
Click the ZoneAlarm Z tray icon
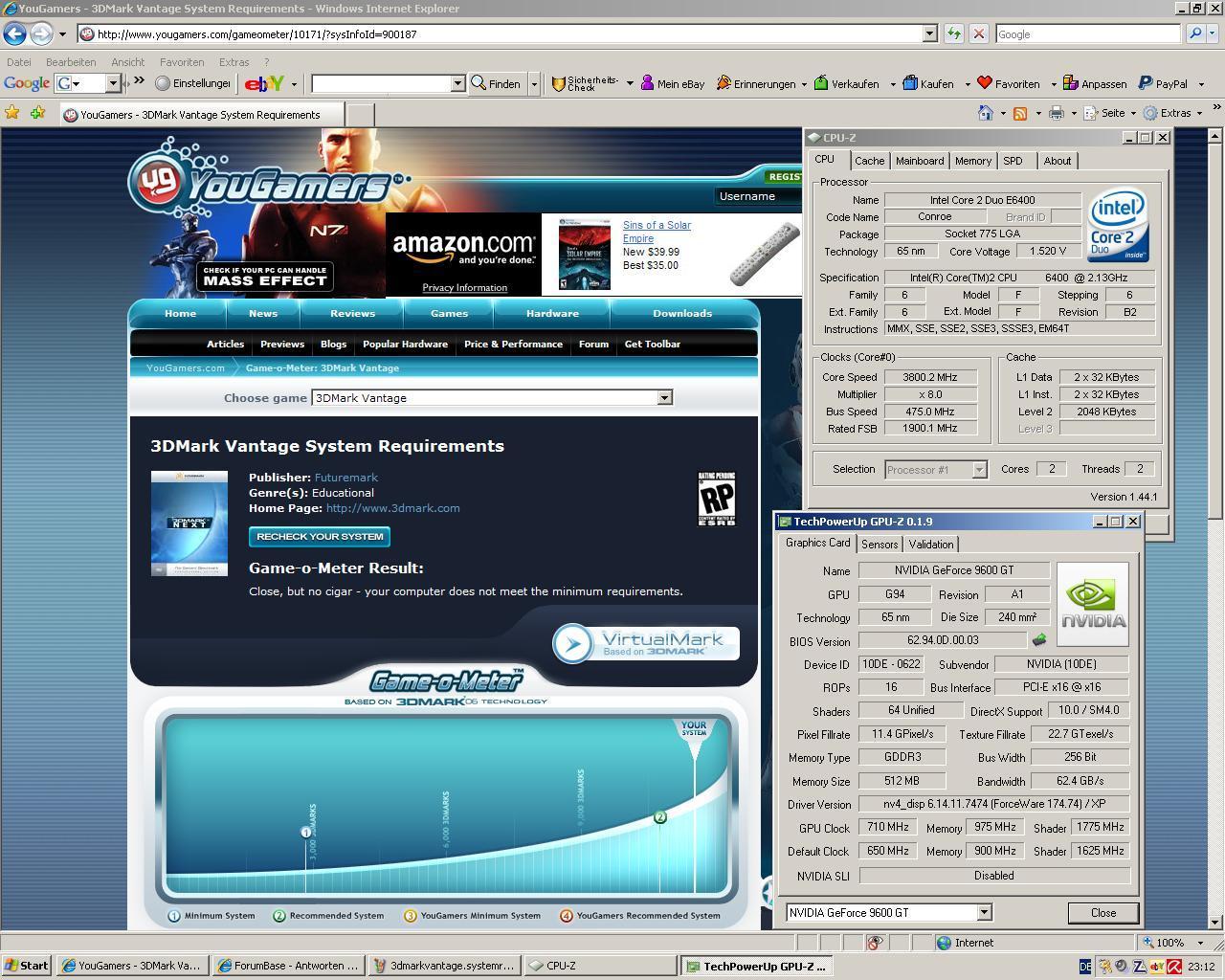[1140, 967]
